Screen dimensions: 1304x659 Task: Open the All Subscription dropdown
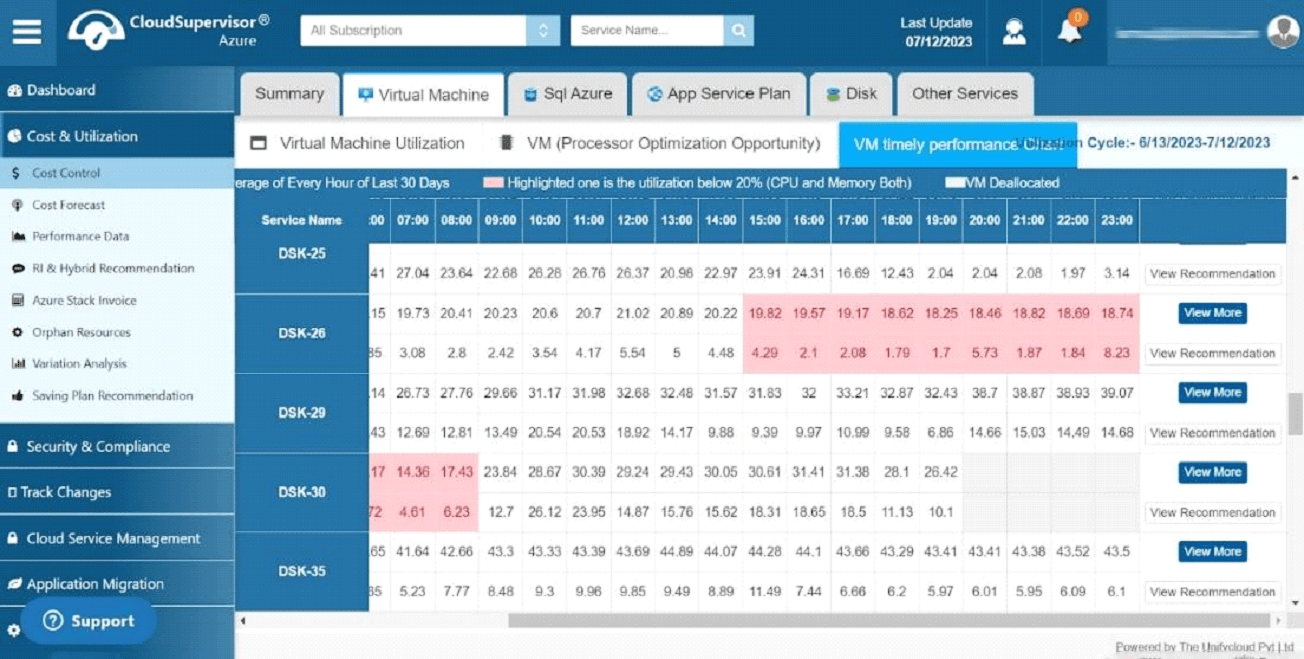430,30
